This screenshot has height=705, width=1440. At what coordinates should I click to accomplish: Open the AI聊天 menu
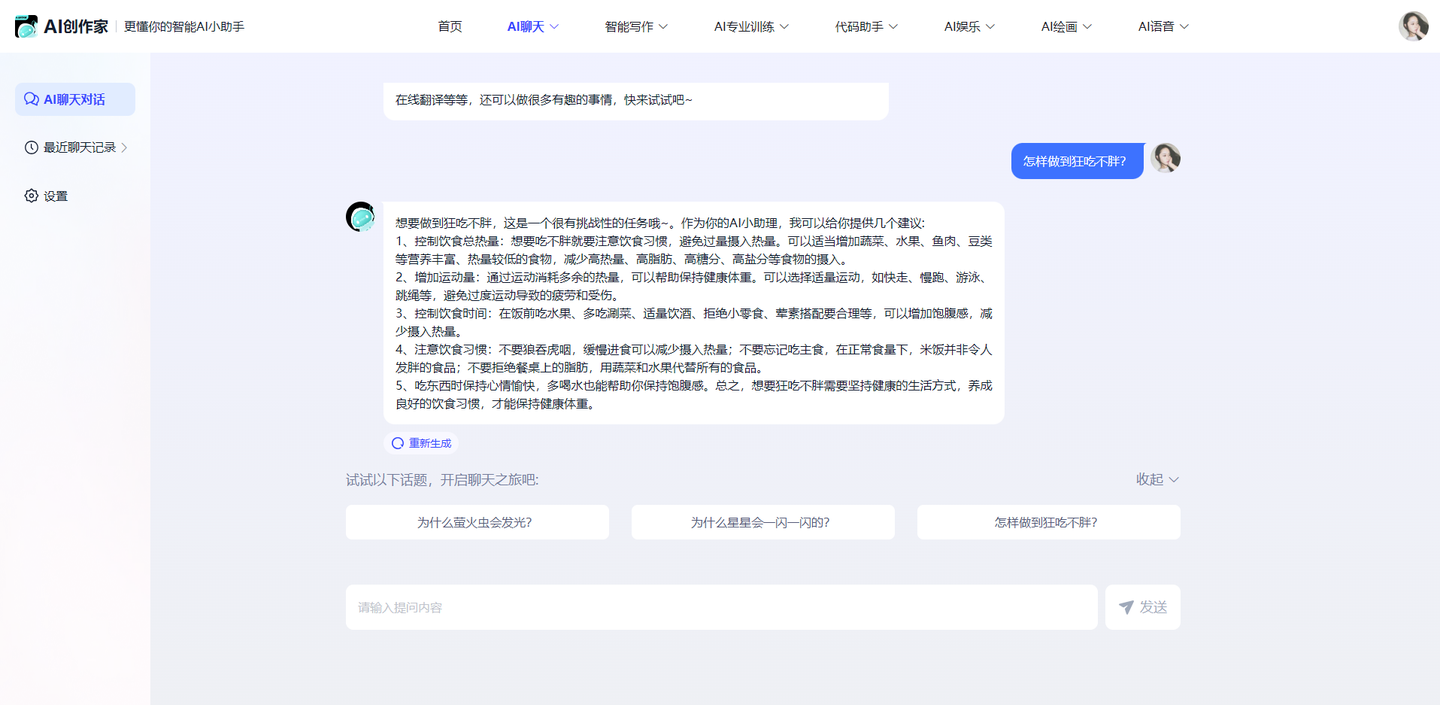[533, 27]
